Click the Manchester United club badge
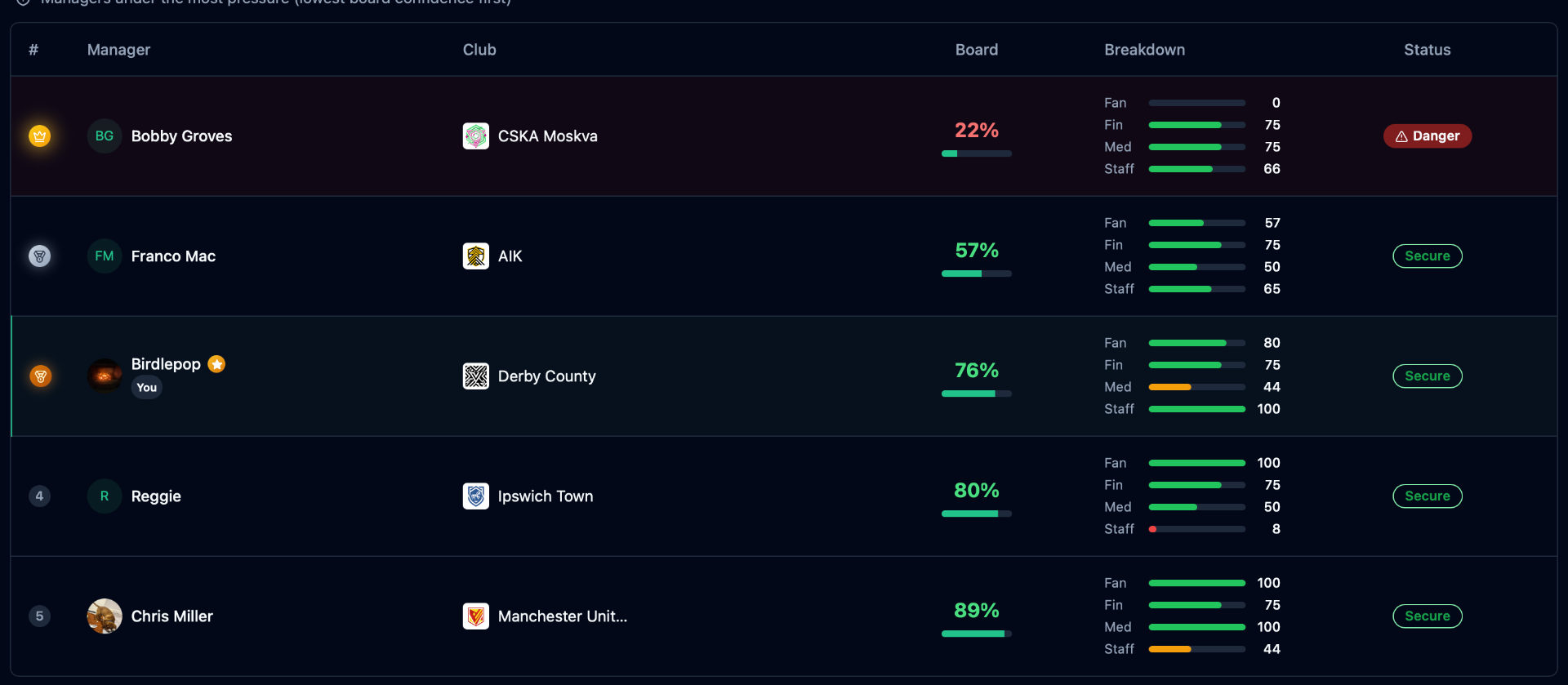The height and width of the screenshot is (685, 1568). [x=476, y=616]
